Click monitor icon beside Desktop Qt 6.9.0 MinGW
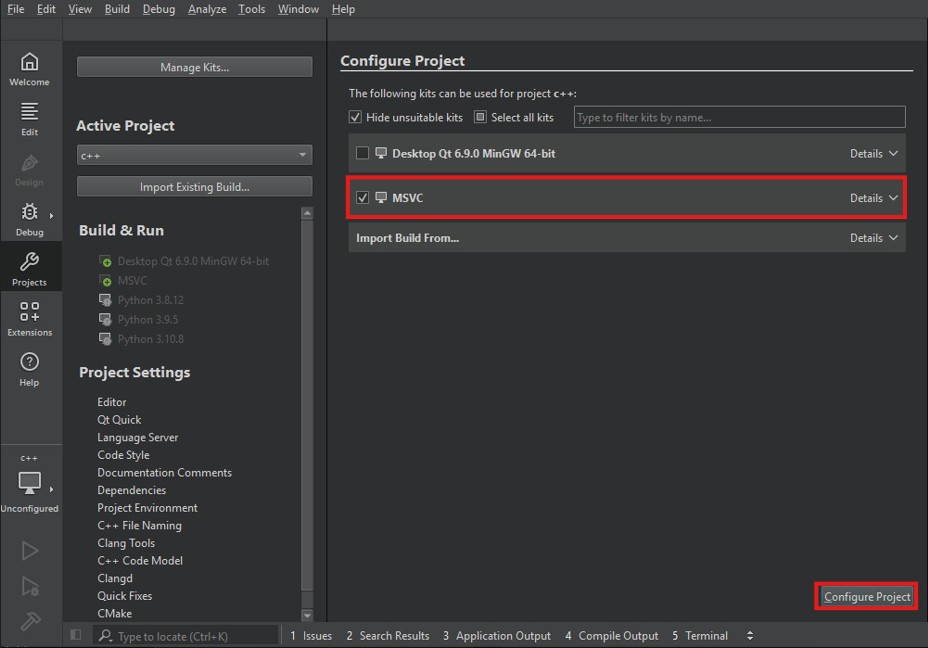The image size is (928, 648). coord(381,153)
